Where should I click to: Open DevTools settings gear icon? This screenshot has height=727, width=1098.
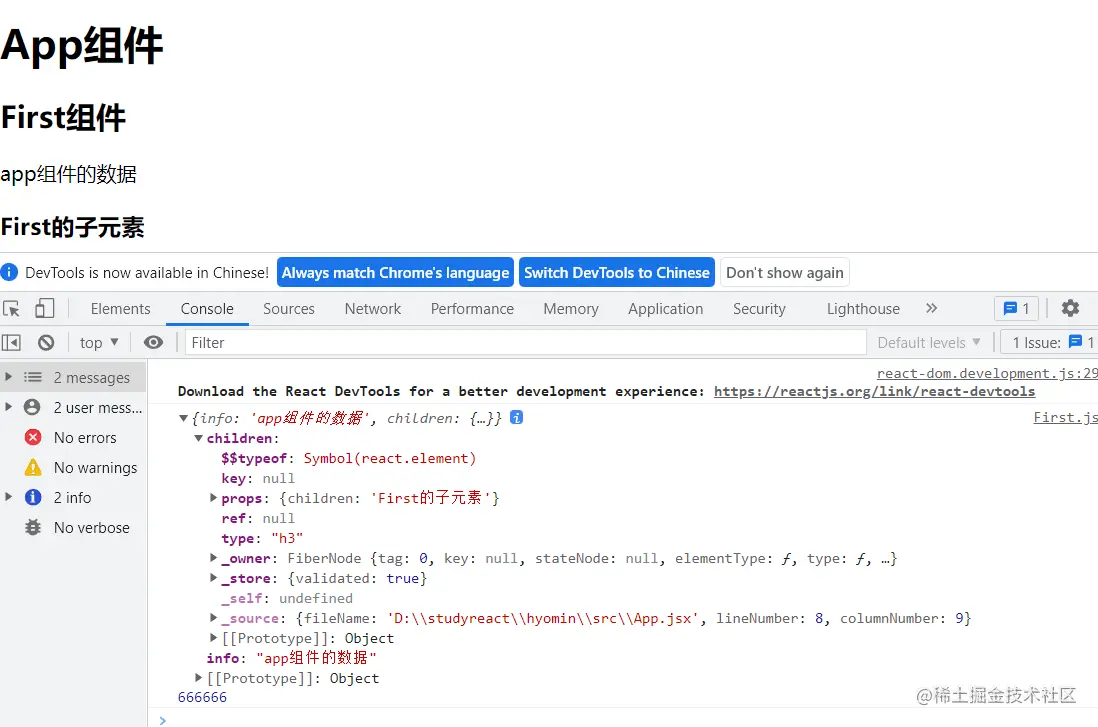[1070, 308]
